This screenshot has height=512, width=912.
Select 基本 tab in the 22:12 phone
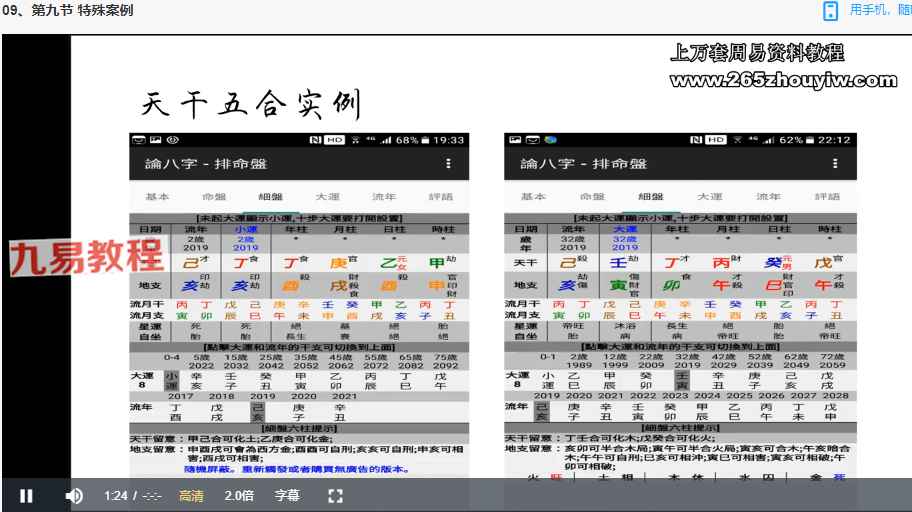tap(533, 197)
